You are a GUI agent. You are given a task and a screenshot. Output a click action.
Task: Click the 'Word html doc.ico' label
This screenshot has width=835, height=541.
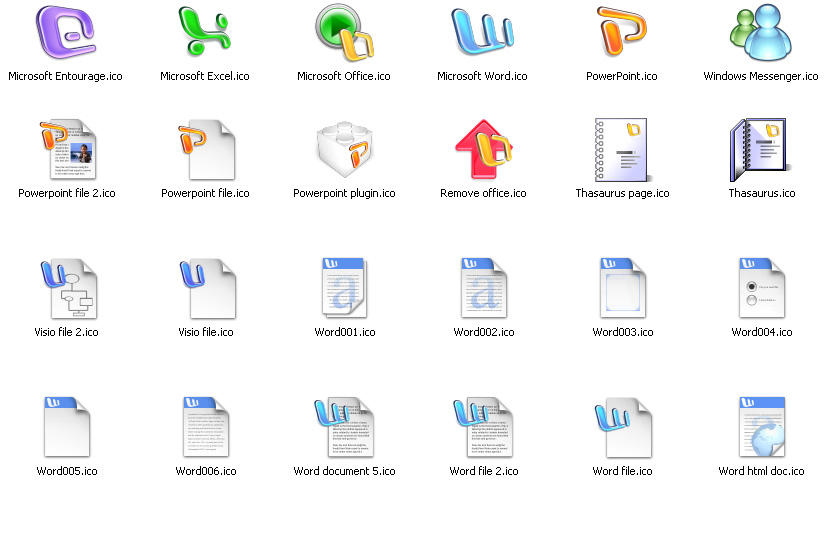coord(762,472)
